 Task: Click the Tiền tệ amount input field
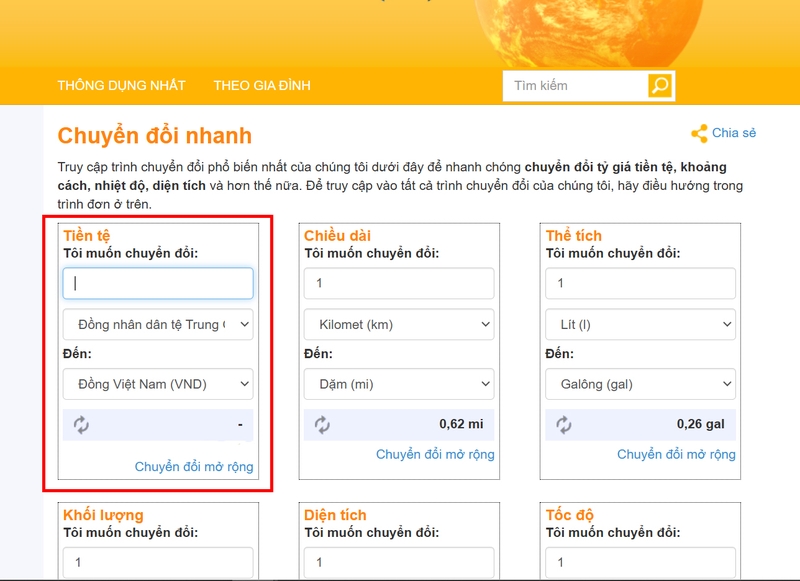[158, 283]
